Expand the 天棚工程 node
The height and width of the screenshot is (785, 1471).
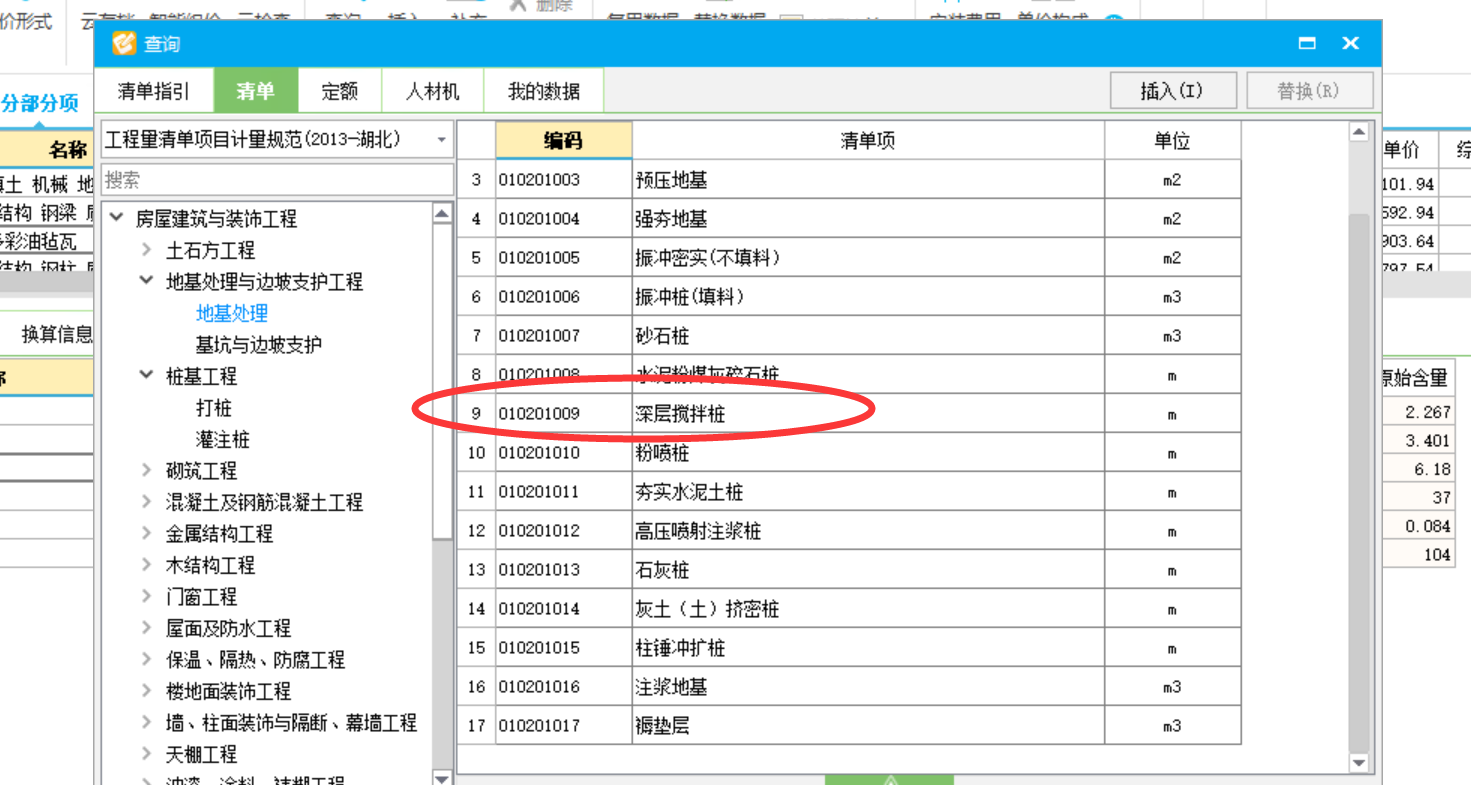click(147, 754)
